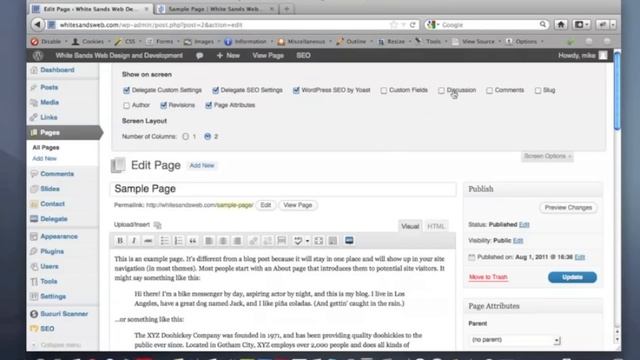Image resolution: width=640 pixels, height=360 pixels.
Task: Open spellchecker language dropdown arrow
Action: (x=307, y=241)
